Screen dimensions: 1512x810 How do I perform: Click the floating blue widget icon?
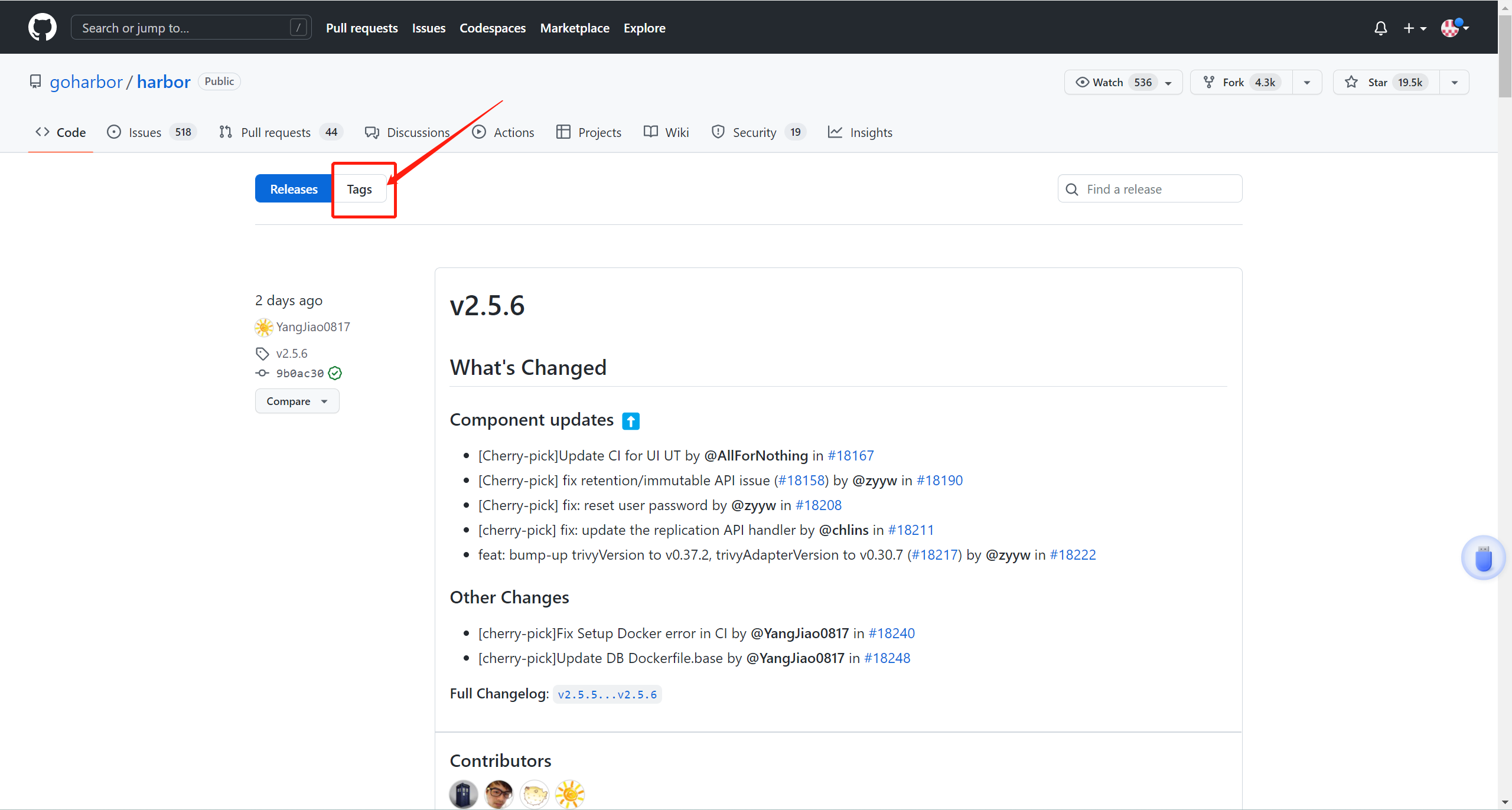(1483, 558)
